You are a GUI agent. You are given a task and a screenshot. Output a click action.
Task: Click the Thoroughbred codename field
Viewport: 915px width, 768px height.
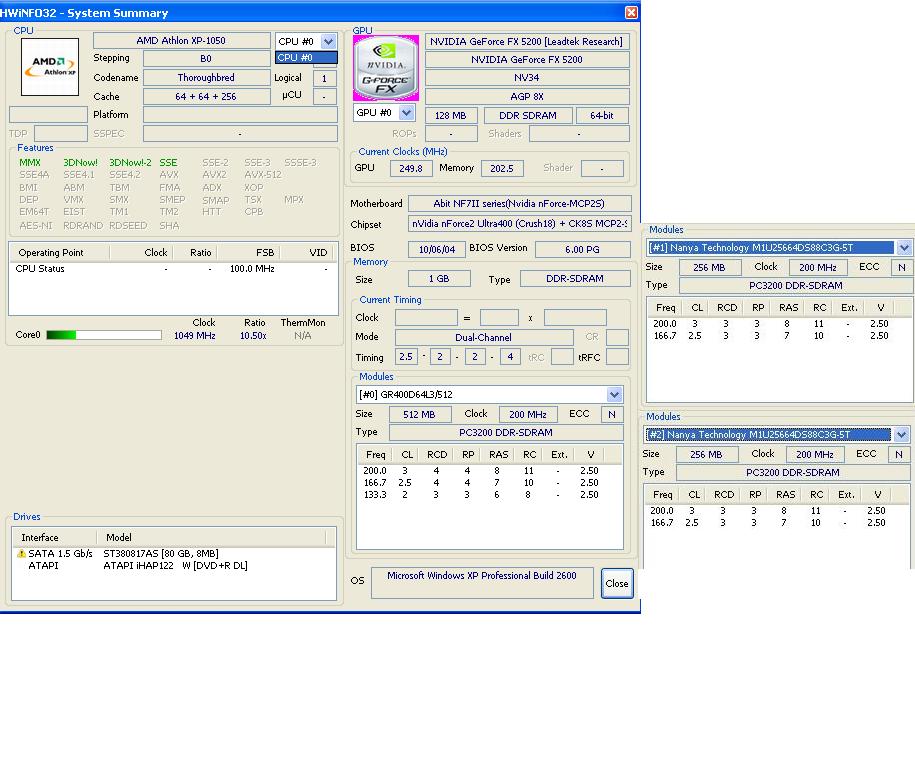(206, 78)
